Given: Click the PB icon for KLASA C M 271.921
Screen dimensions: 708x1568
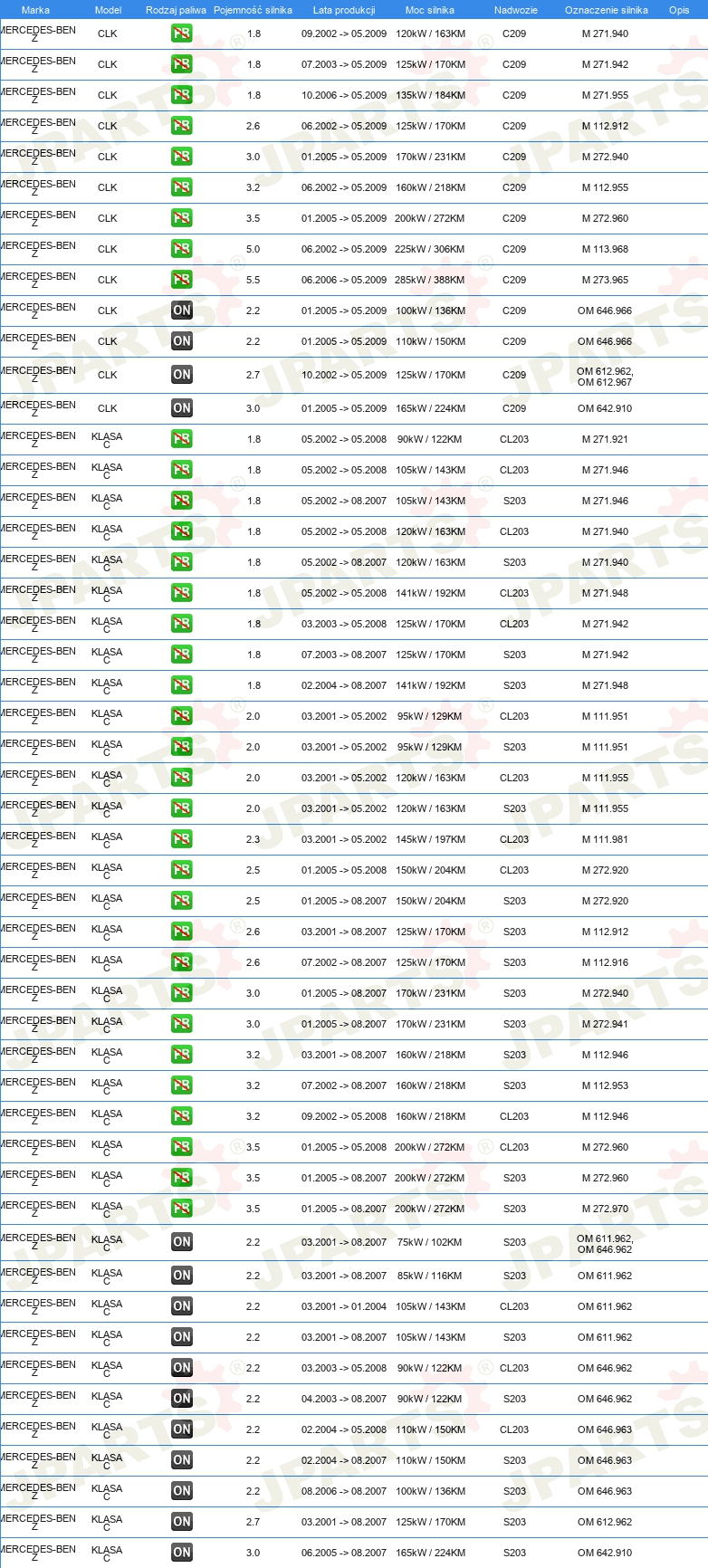Looking at the screenshot, I should pyautogui.click(x=182, y=439).
